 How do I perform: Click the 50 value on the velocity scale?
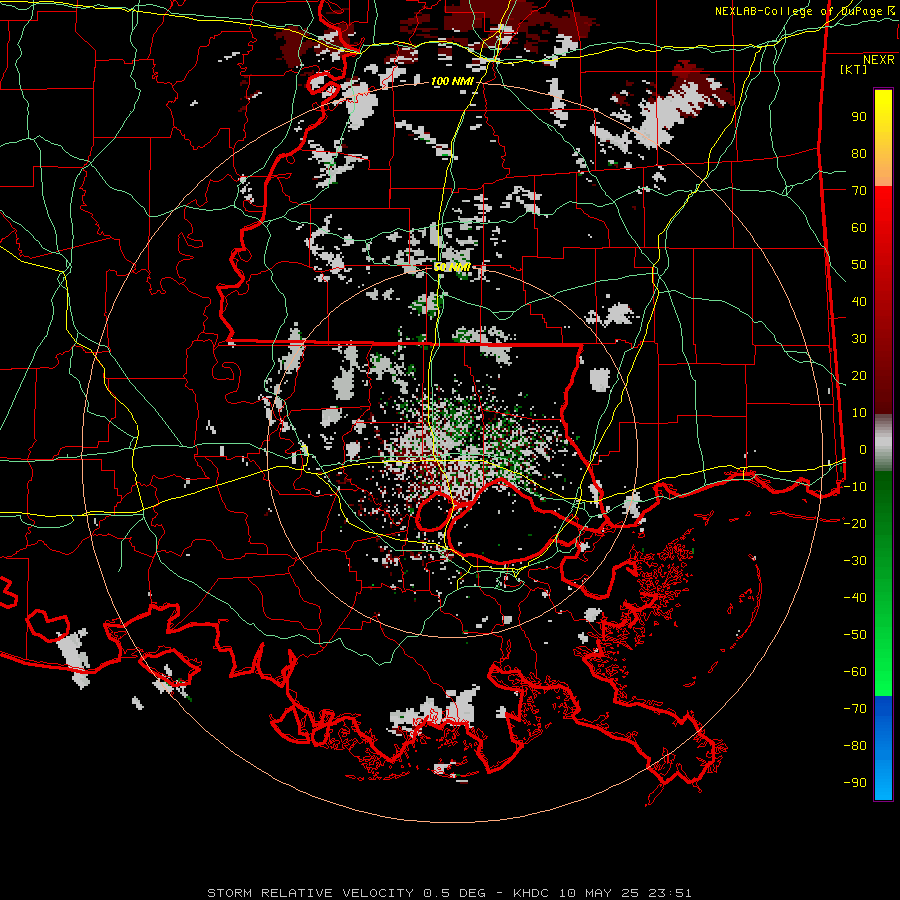859,265
